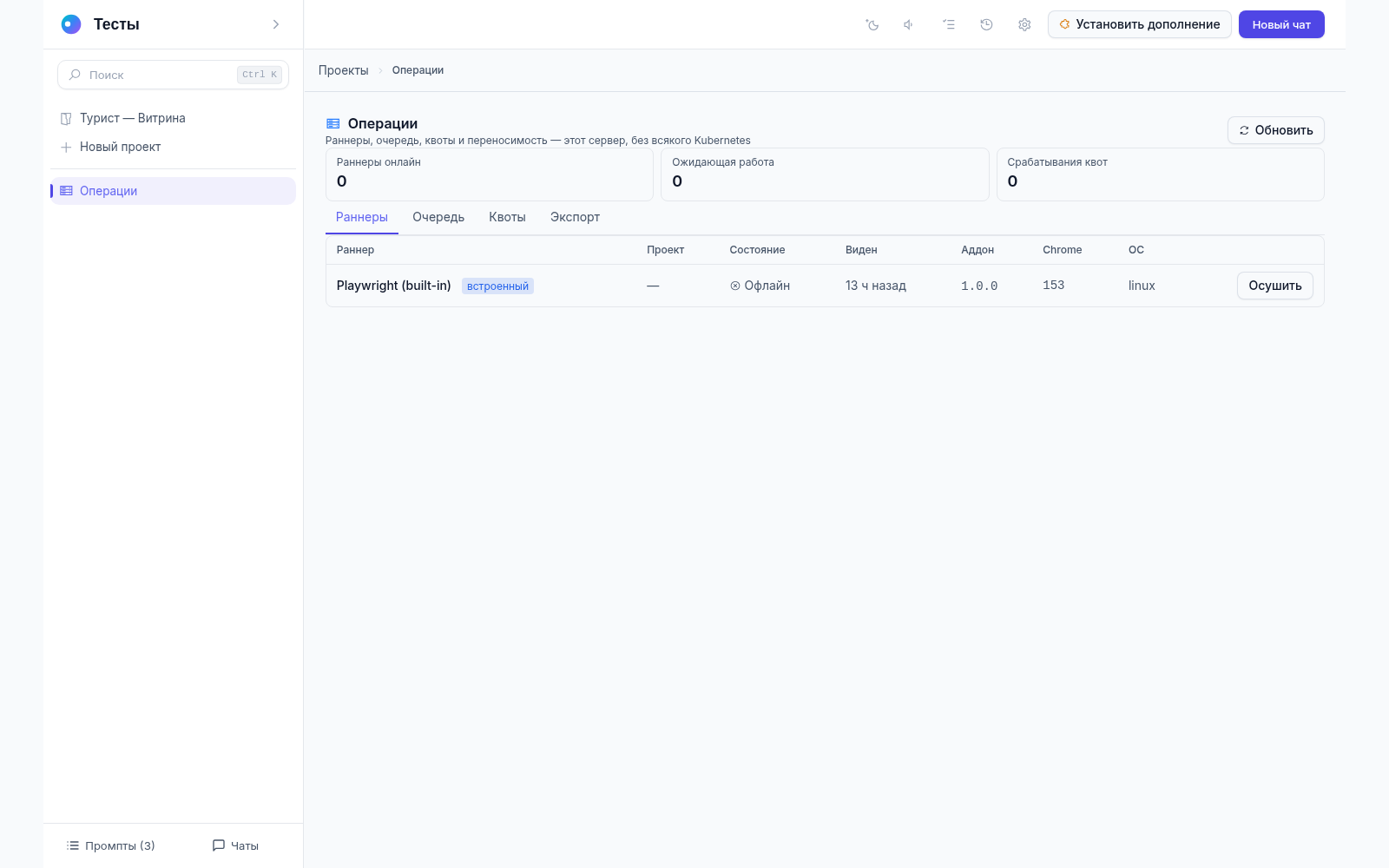Open the Турист — Витрина project

tap(173, 118)
